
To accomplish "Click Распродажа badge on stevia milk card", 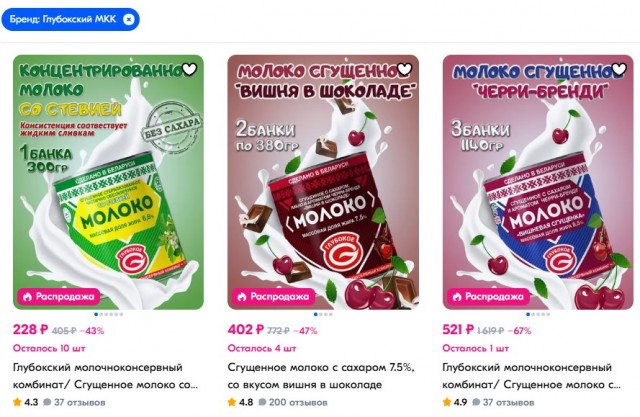I will [58, 297].
